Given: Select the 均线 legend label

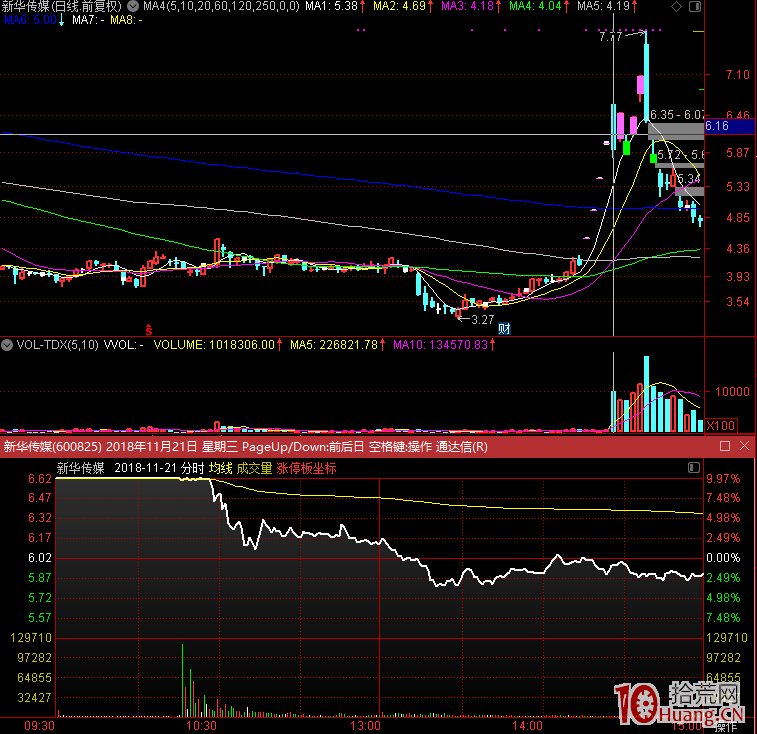Looking at the screenshot, I should pos(221,468).
